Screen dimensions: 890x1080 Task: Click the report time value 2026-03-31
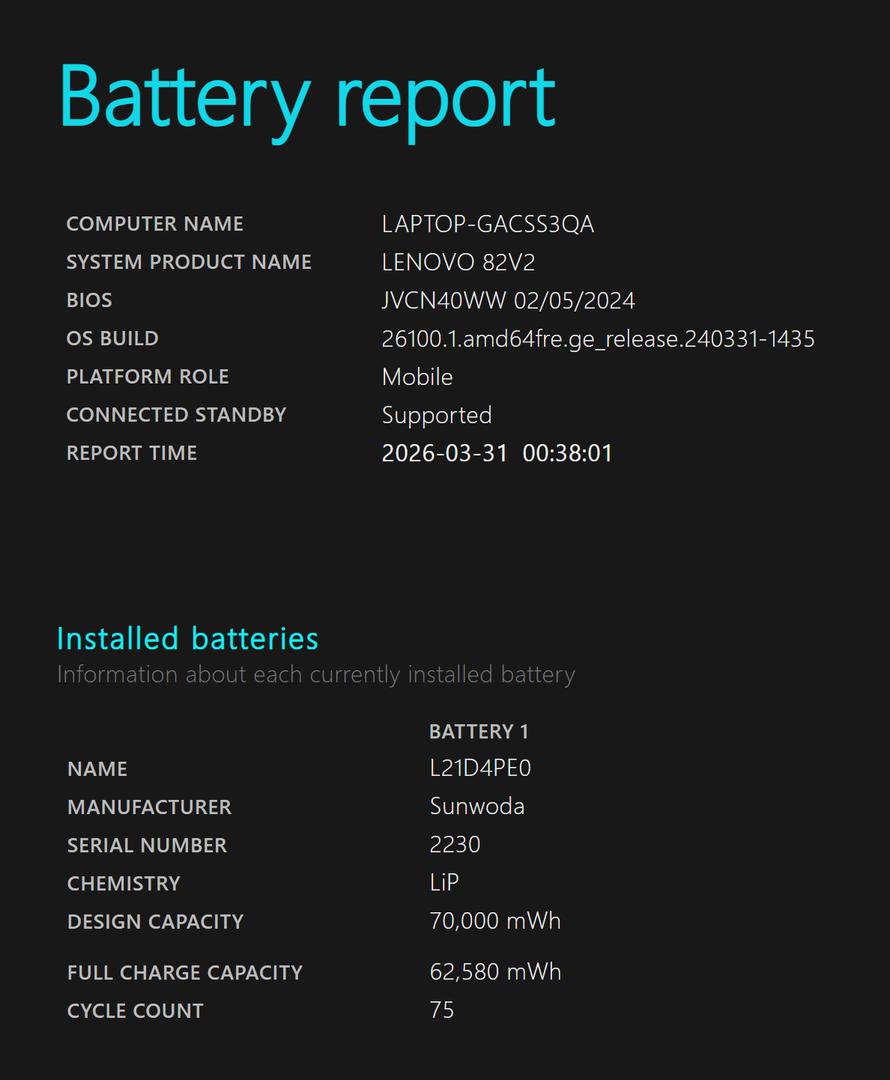click(496, 453)
